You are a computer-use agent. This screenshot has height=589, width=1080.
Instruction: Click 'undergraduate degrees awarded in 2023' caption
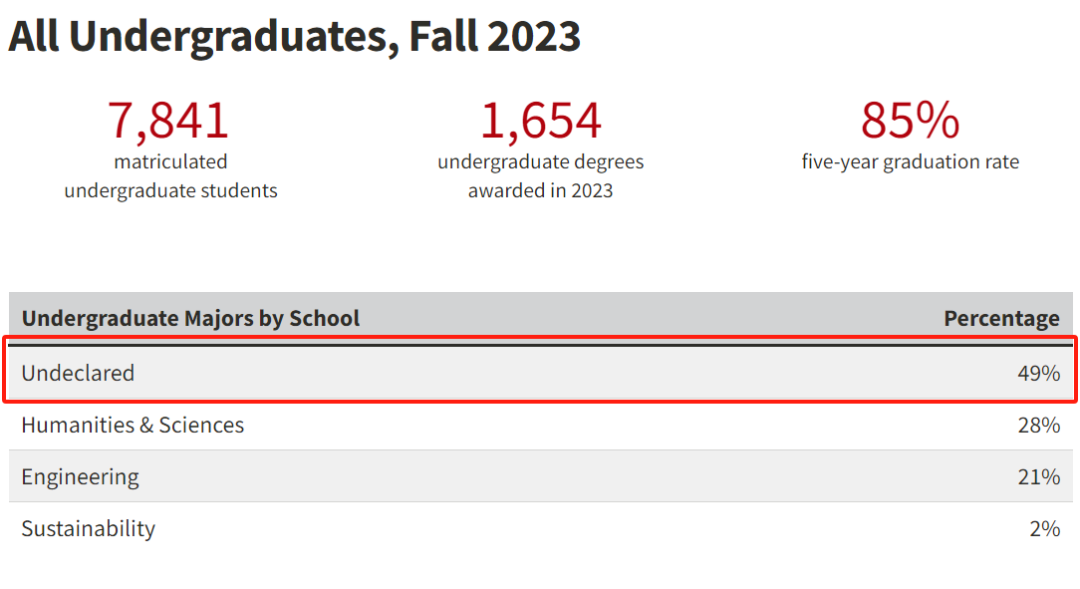point(540,176)
